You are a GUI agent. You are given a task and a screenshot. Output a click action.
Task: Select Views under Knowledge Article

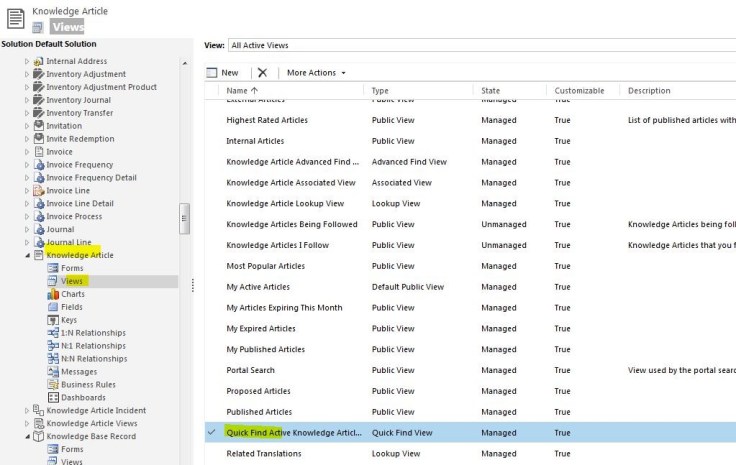(x=71, y=282)
